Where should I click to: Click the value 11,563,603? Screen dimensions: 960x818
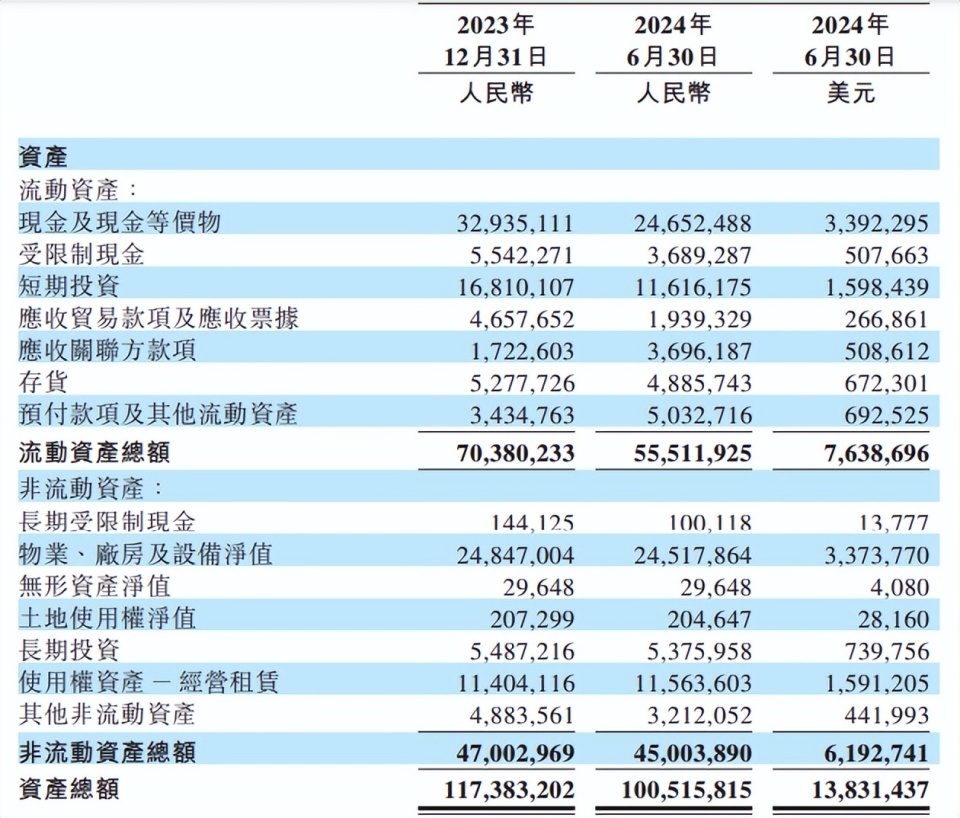[694, 683]
